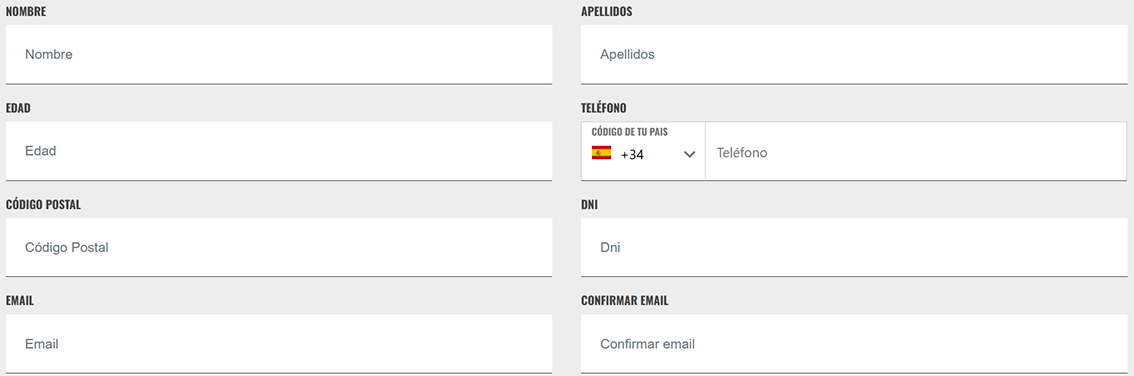Click the Spain flag icon
This screenshot has height=376, width=1134.
(x=601, y=153)
